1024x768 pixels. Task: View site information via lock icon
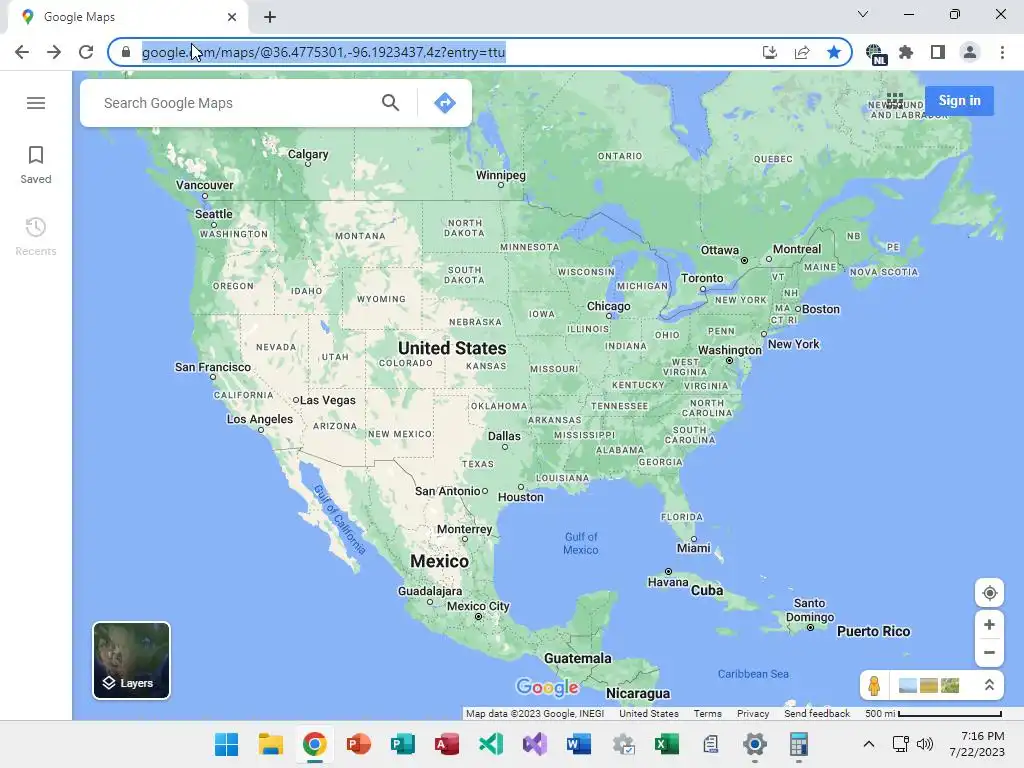pos(126,52)
